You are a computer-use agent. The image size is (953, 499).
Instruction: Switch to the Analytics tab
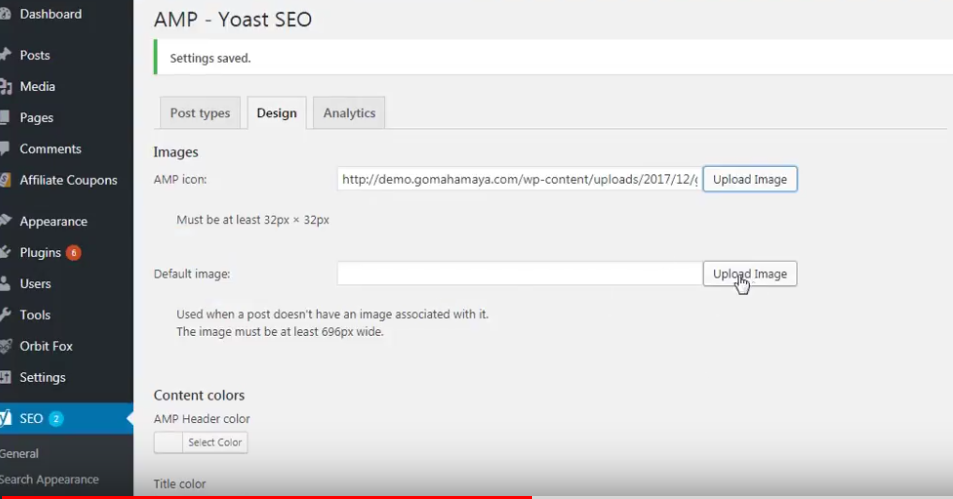[349, 113]
